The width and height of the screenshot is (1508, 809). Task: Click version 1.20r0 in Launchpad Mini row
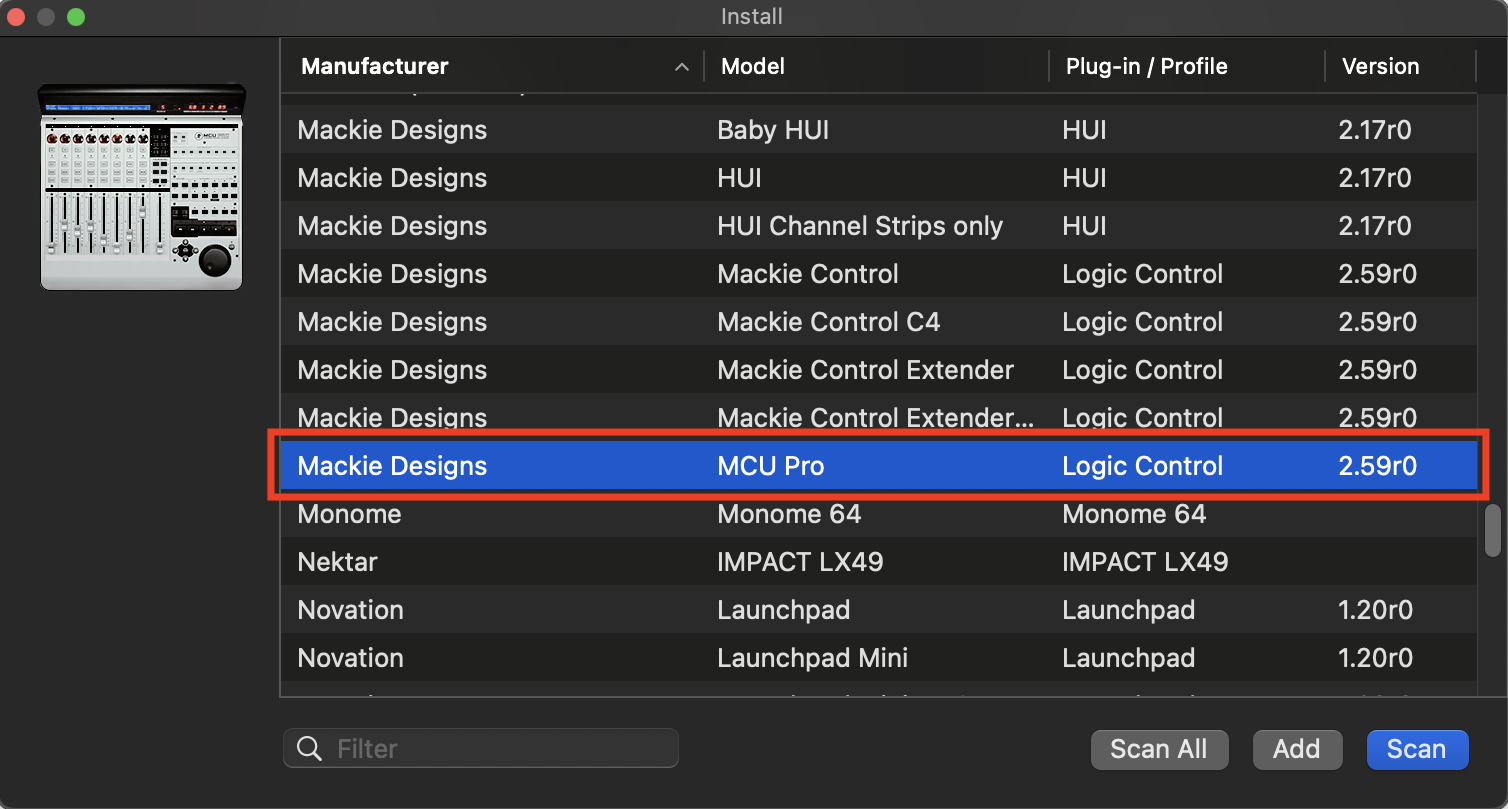(x=1375, y=658)
